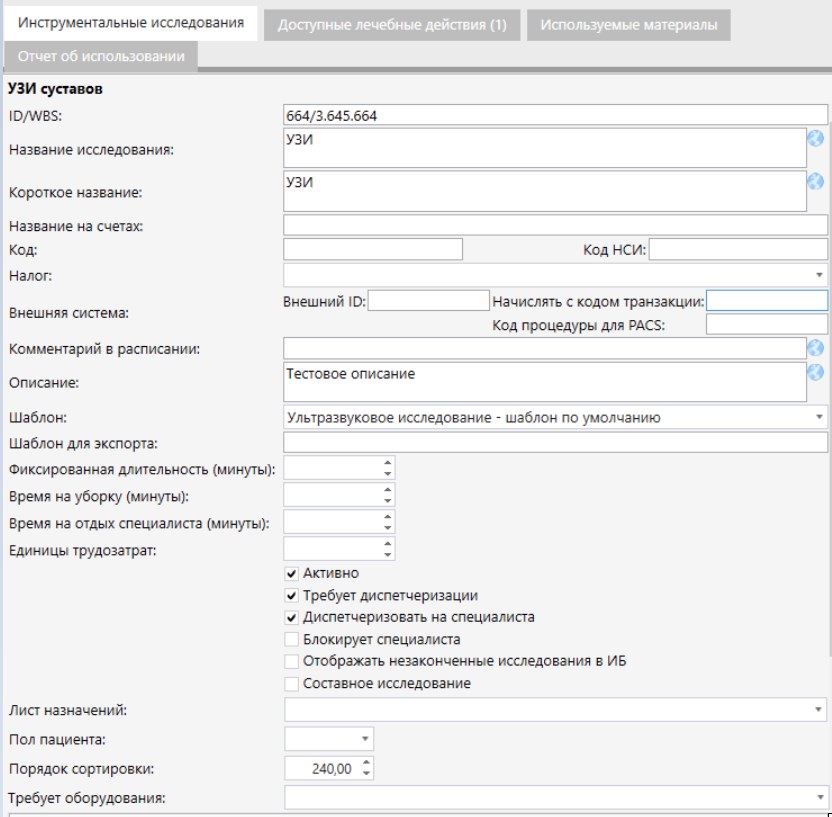Toggle Требует диспетчеризации checkbox
The height and width of the screenshot is (817, 832).
coord(292,595)
